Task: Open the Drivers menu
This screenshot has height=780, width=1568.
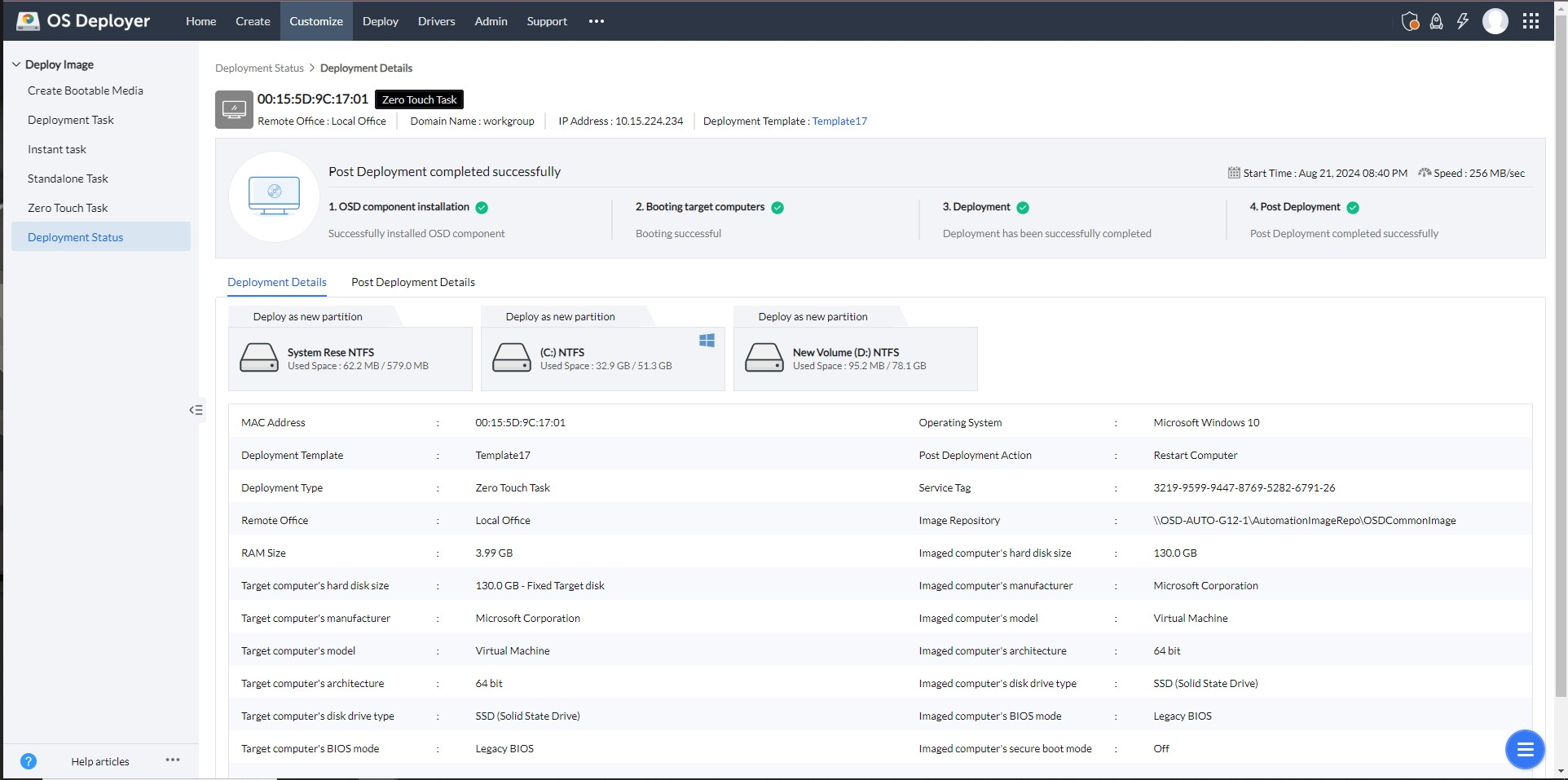Action: tap(436, 21)
